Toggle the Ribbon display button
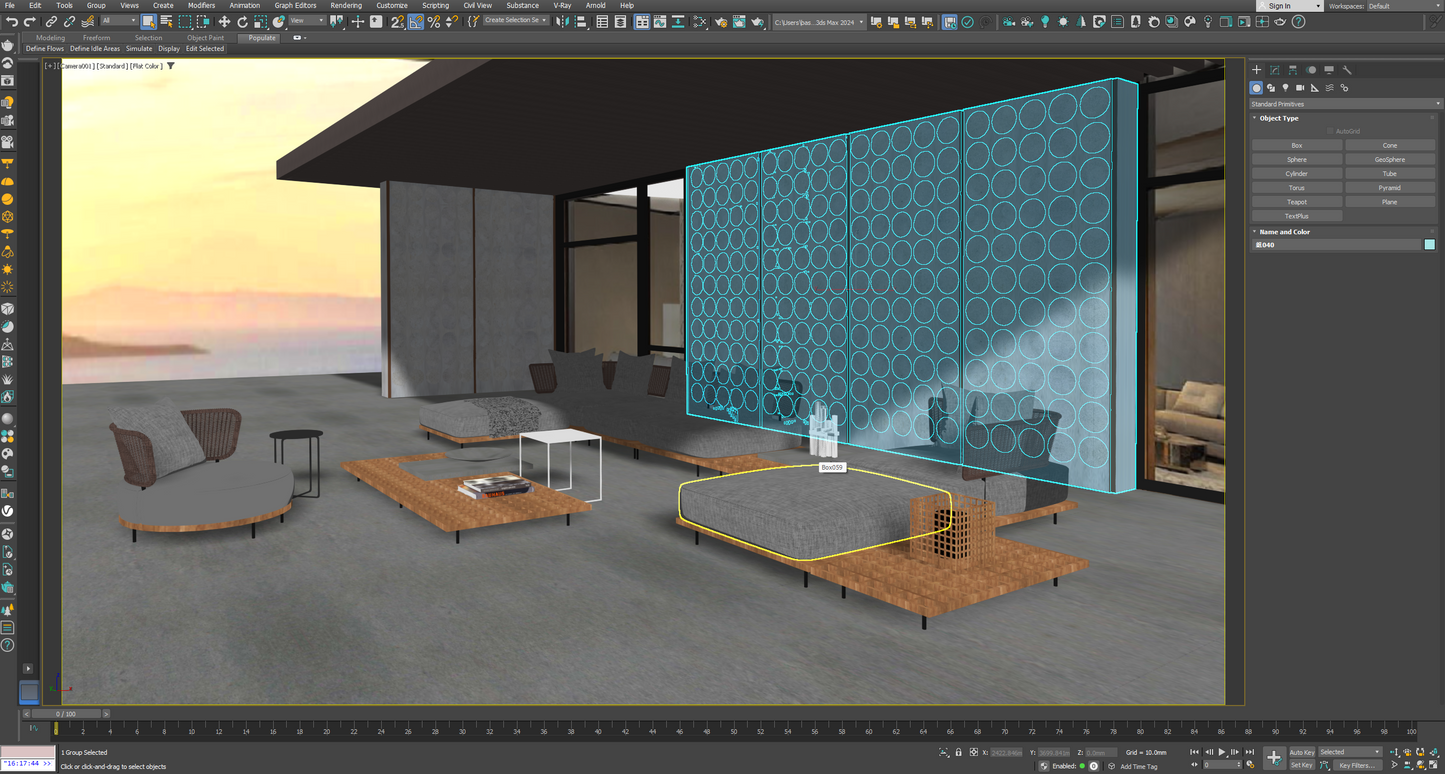This screenshot has width=1445, height=774. pos(642,21)
